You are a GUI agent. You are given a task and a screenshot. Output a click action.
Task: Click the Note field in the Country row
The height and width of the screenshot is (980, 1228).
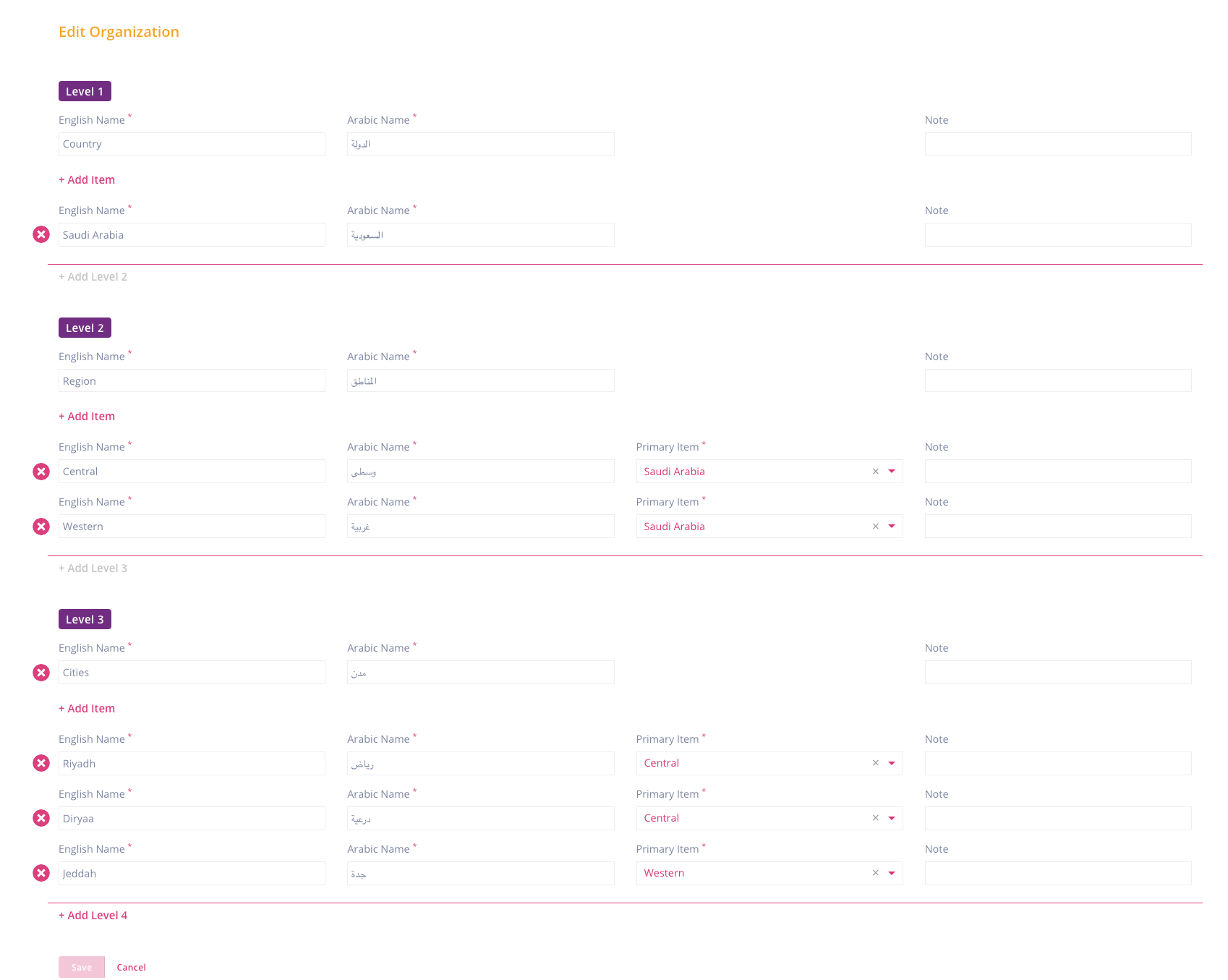(x=1058, y=144)
